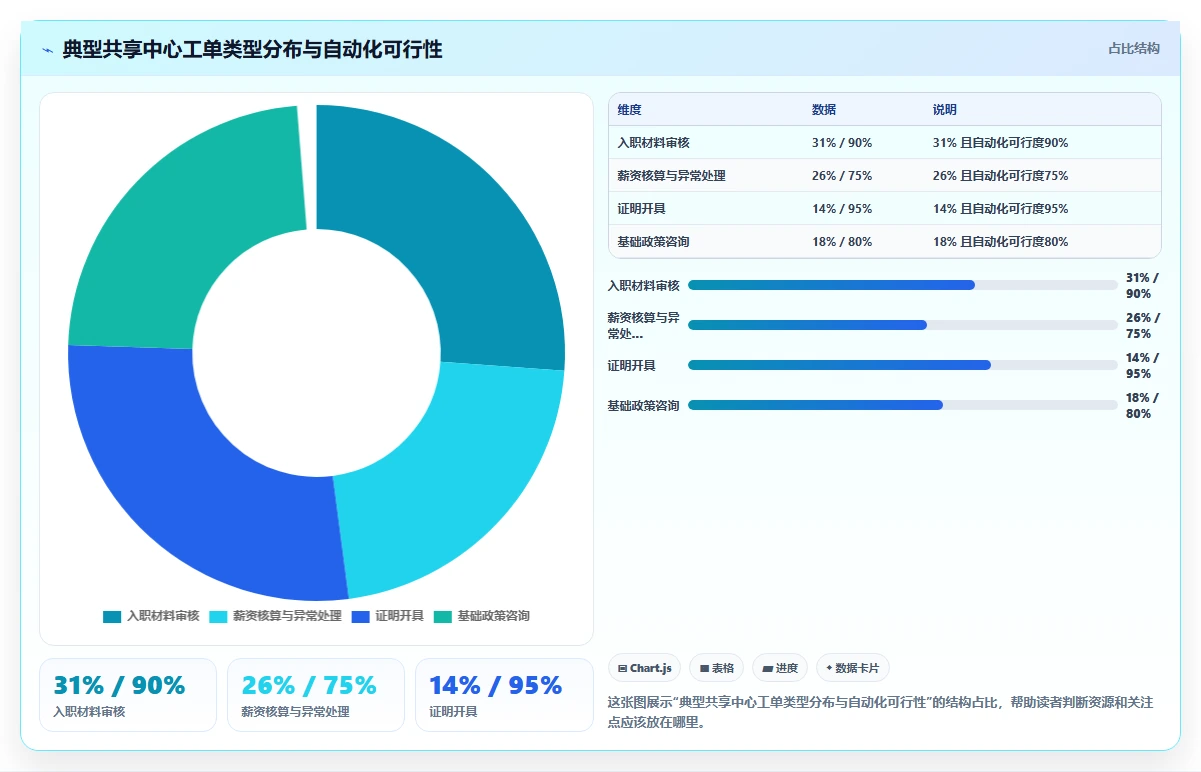Select the 入职材料审核 table row name
Screen dimensions: 1201x772
coord(654,143)
